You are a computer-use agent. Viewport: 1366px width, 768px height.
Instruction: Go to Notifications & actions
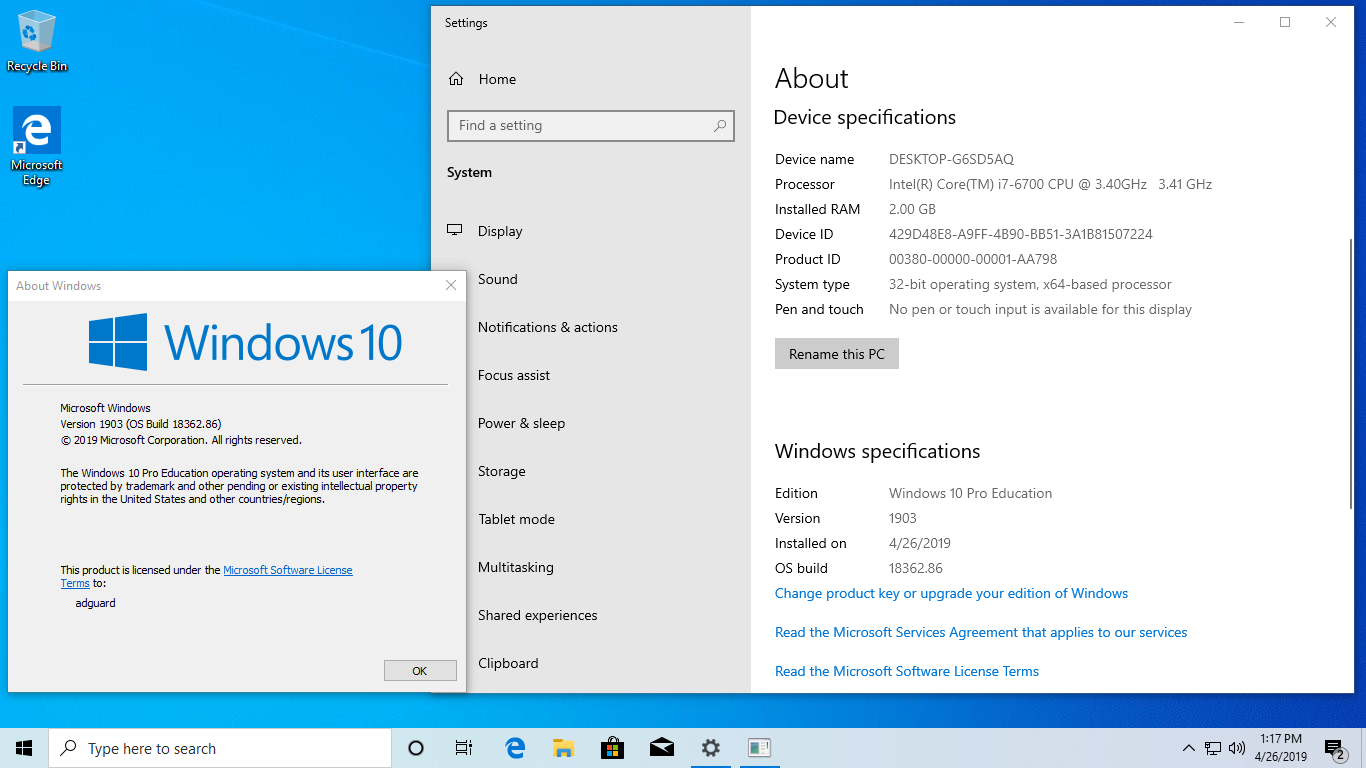pyautogui.click(x=591, y=327)
